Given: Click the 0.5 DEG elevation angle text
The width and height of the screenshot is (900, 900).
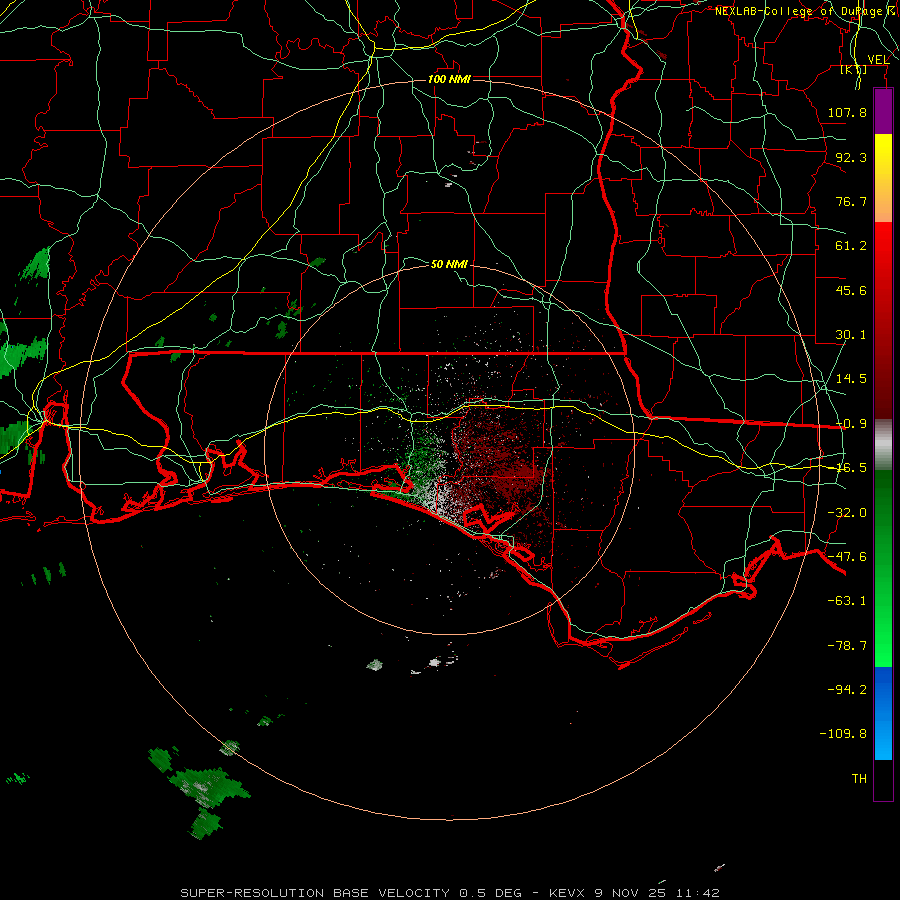Looking at the screenshot, I should (490, 893).
